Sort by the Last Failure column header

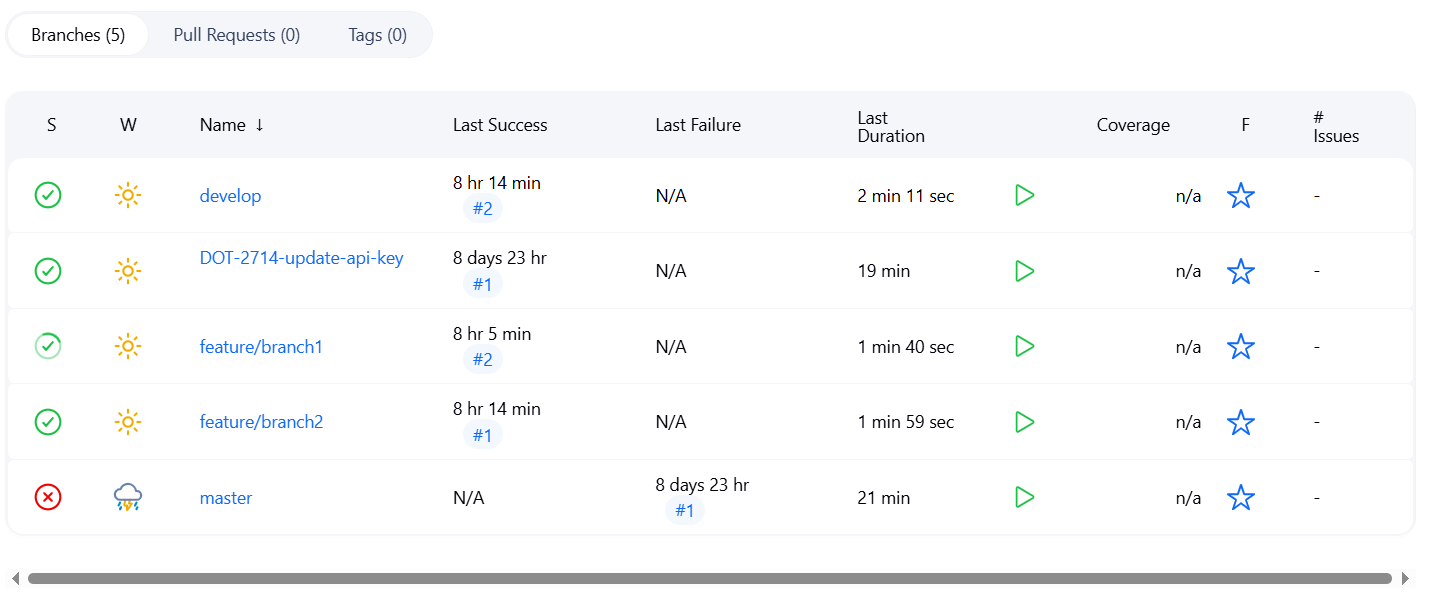698,125
